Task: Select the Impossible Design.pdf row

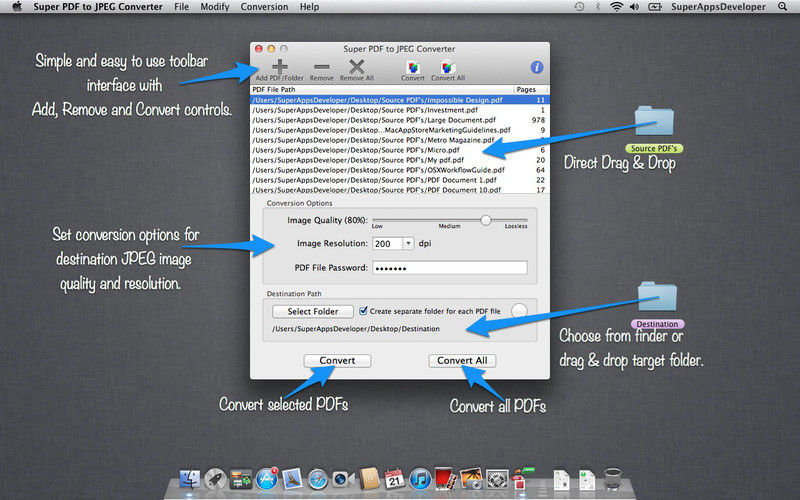Action: pyautogui.click(x=399, y=100)
